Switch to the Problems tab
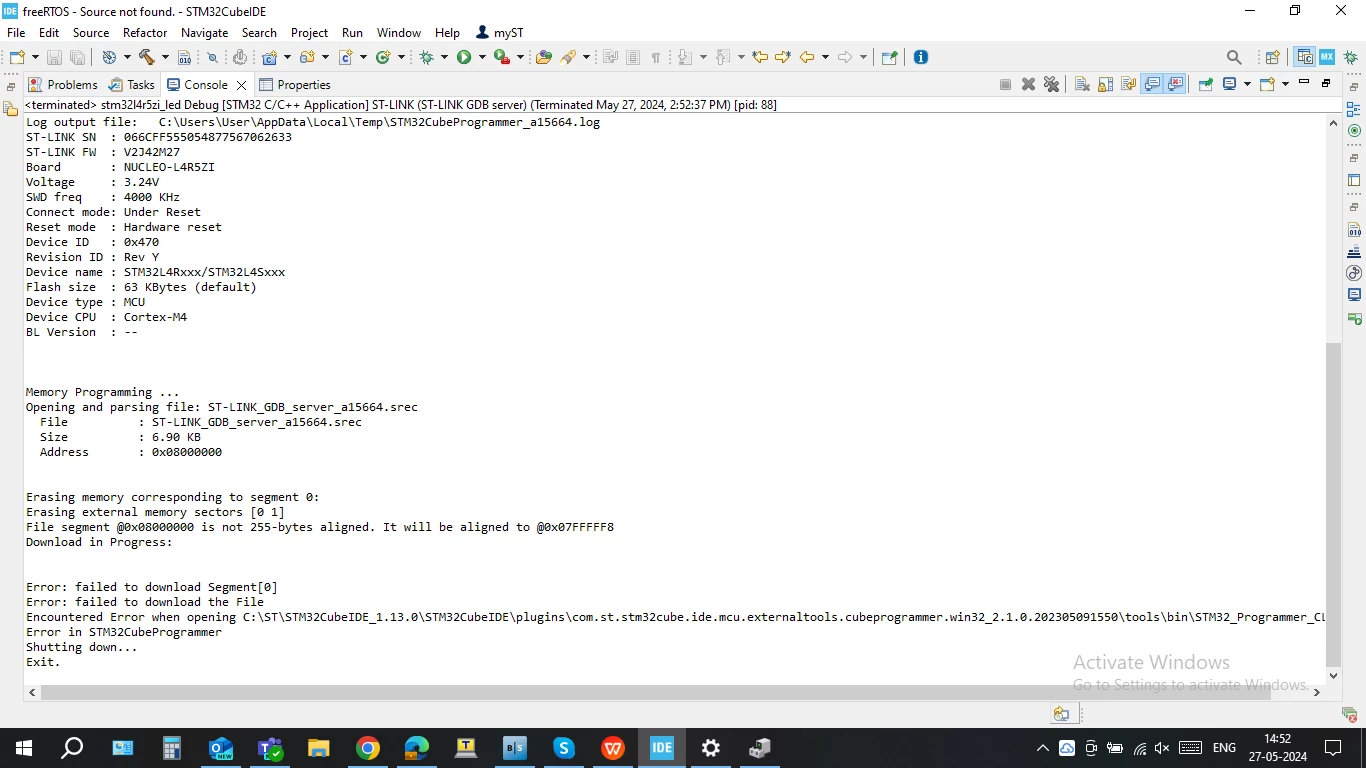The width and height of the screenshot is (1366, 768). point(63,85)
